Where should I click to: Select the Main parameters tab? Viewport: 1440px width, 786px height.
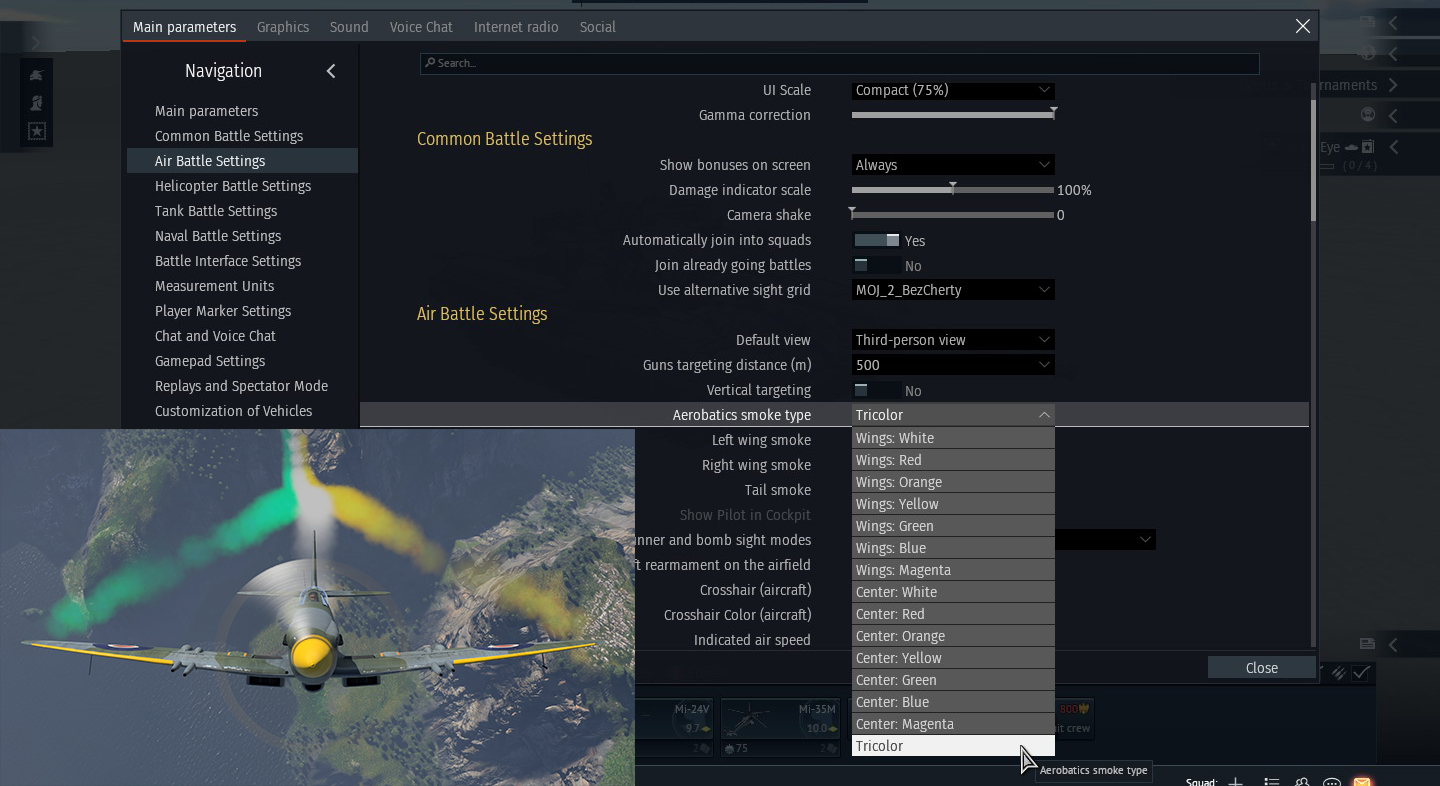pyautogui.click(x=185, y=27)
